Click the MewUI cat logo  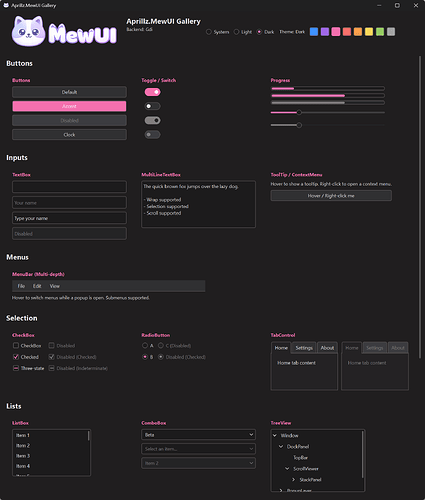pyautogui.click(x=64, y=31)
